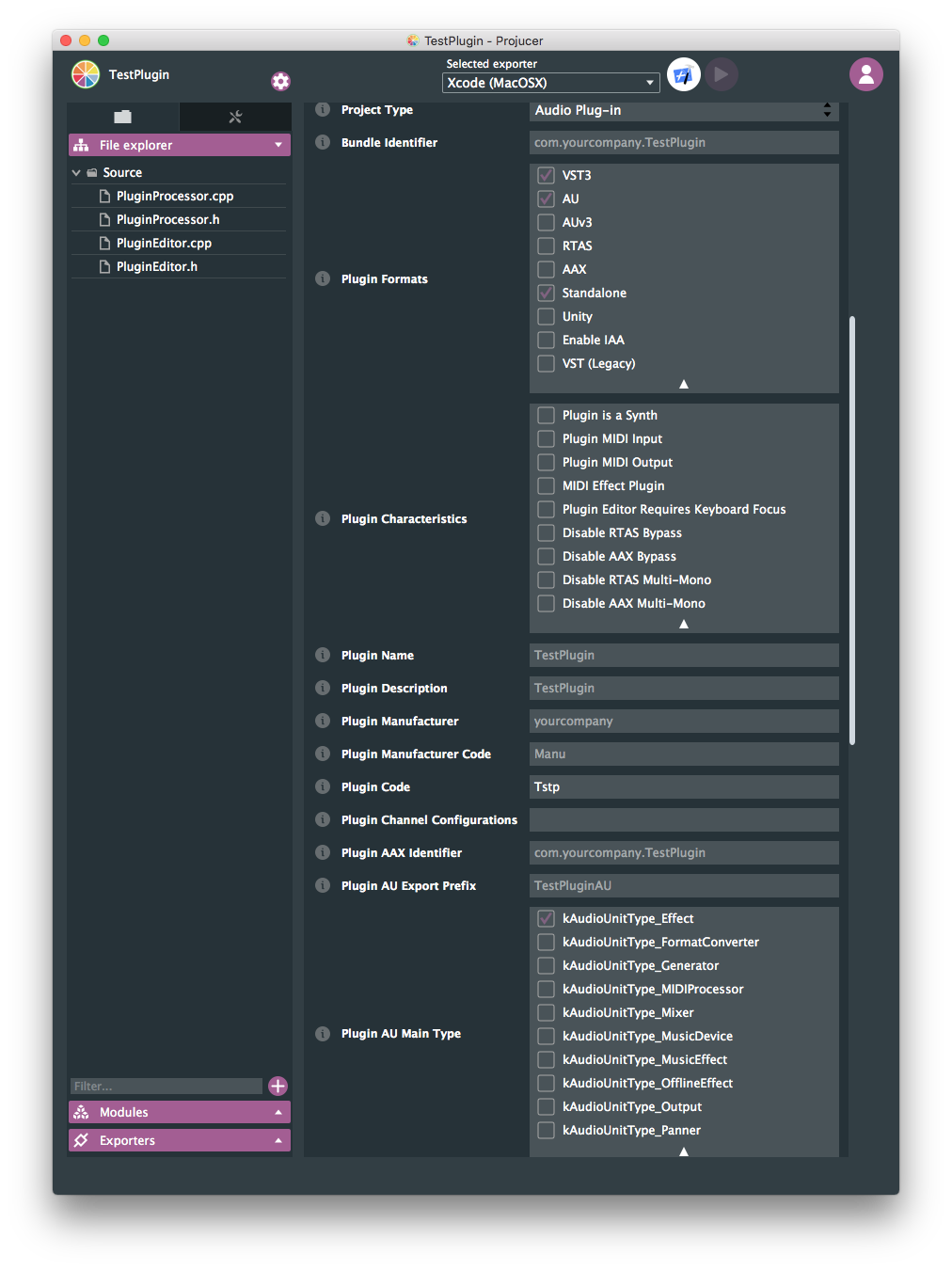The height and width of the screenshot is (1270, 952).
Task: Show info for Project Type
Action: pyautogui.click(x=323, y=109)
